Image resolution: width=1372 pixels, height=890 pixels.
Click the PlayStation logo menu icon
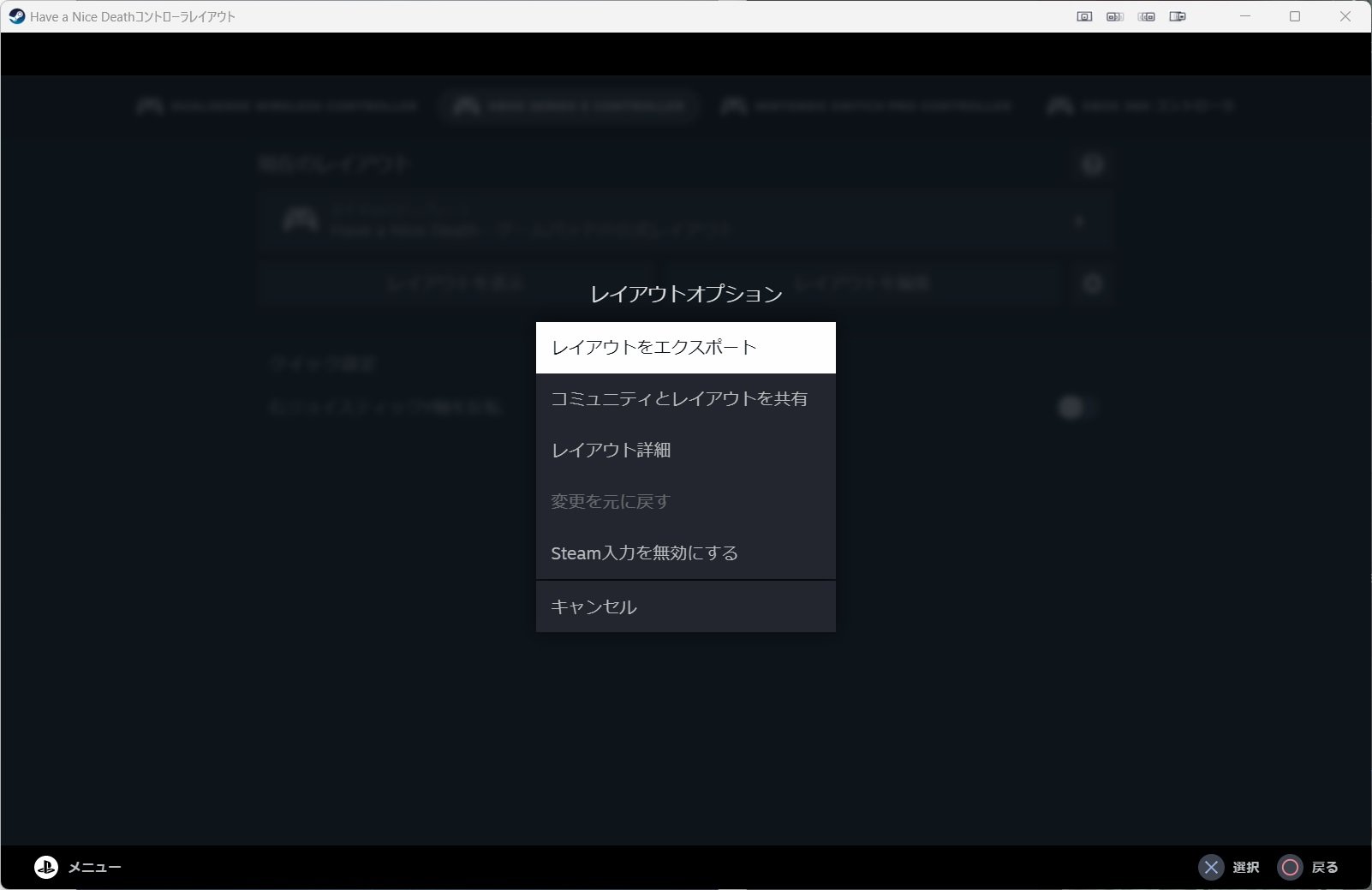coord(46,867)
